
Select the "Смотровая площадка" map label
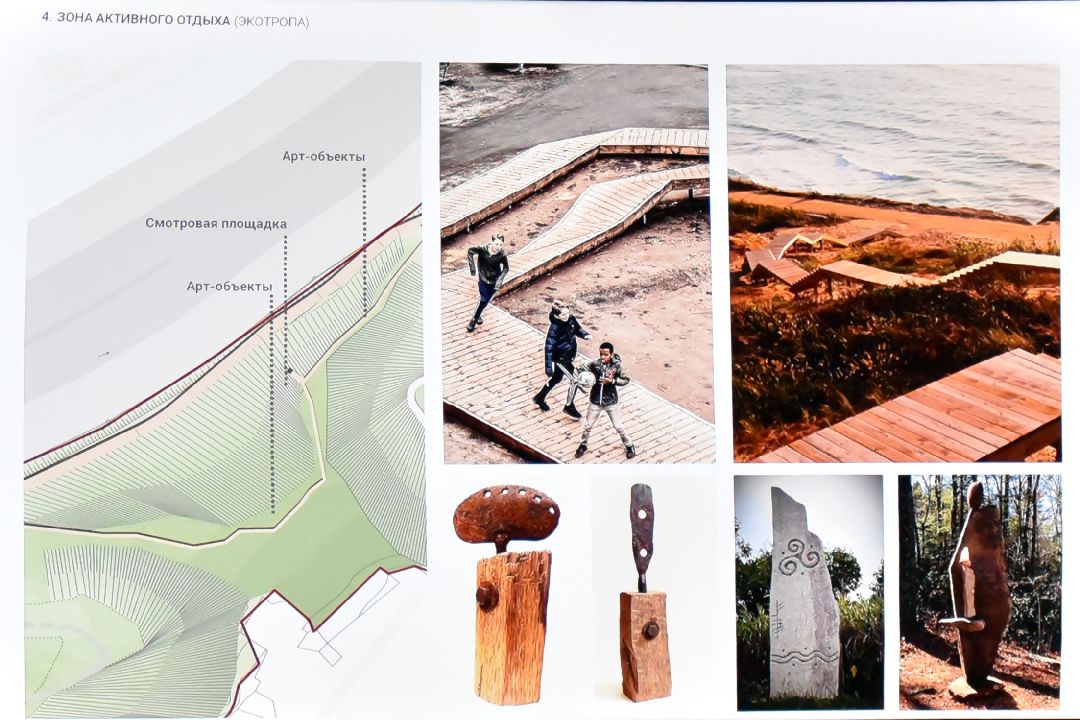216,223
